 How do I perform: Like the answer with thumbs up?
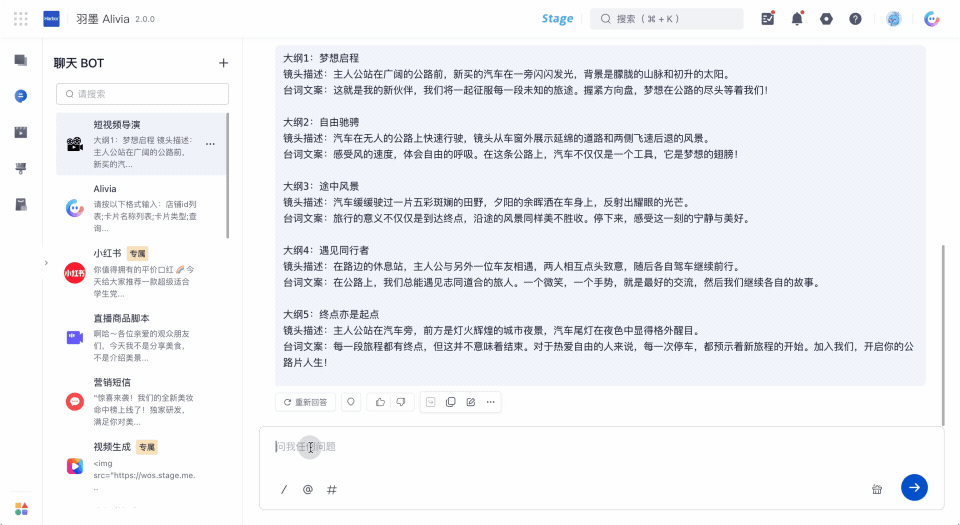(380, 402)
